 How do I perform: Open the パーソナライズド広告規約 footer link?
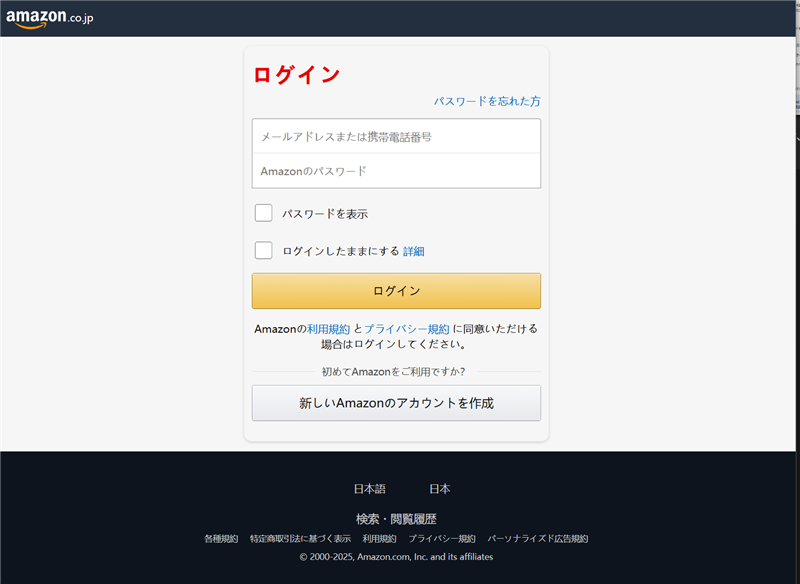click(537, 538)
